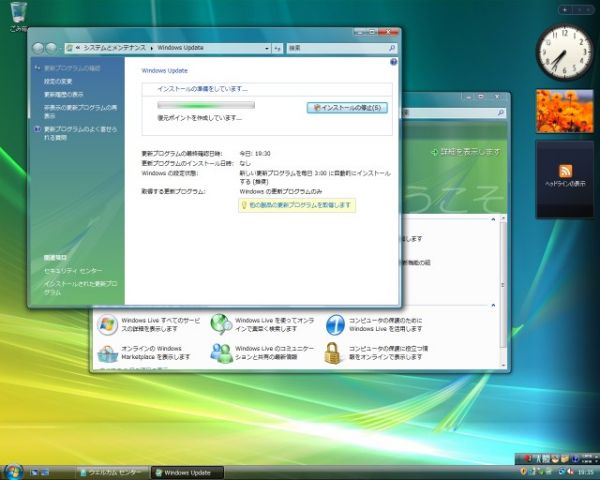Open the Windows Marketplace basket icon
The image size is (600, 480).
[x=106, y=353]
